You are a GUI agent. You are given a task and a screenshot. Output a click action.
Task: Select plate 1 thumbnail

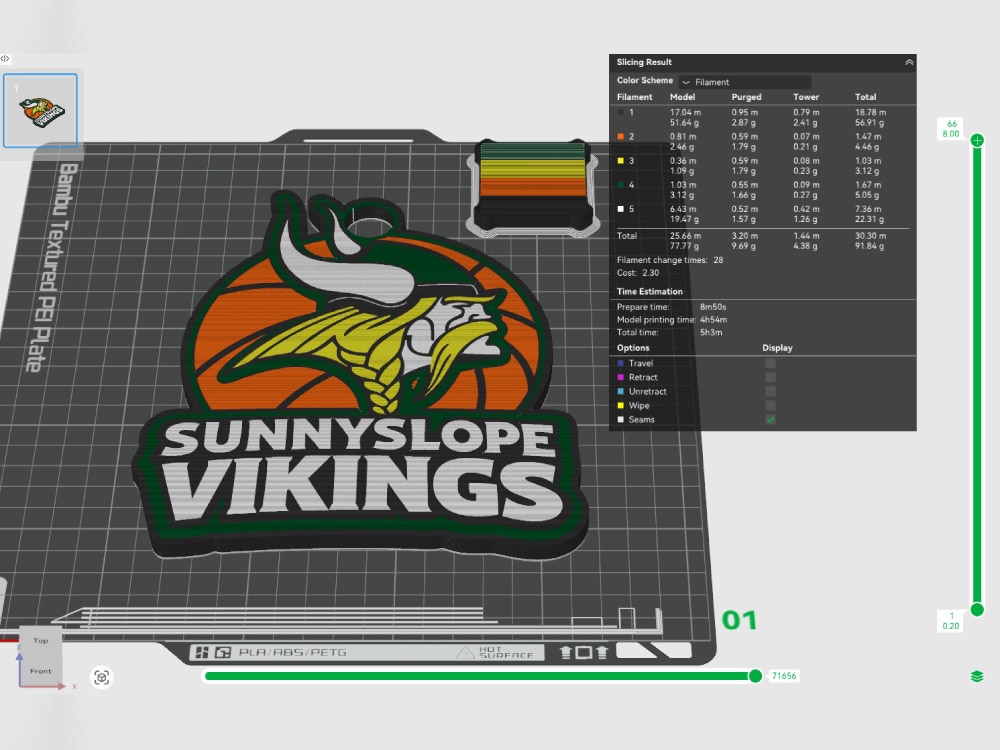40,110
